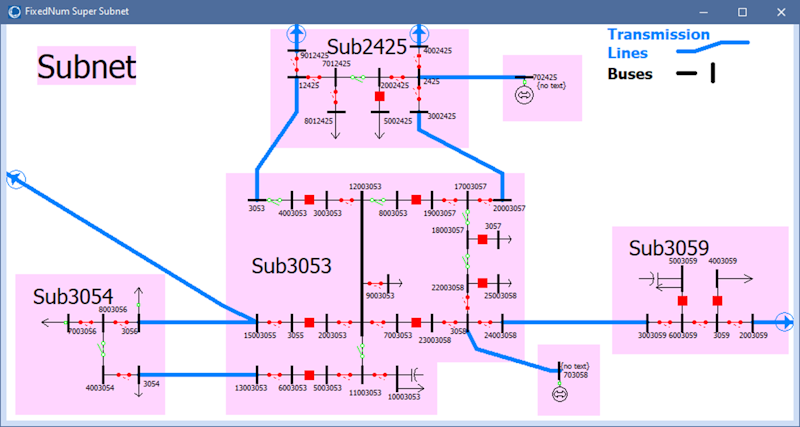Screen dimensions: 800x427
Task: Select the Sub2425 substation label
Action: 367,46
